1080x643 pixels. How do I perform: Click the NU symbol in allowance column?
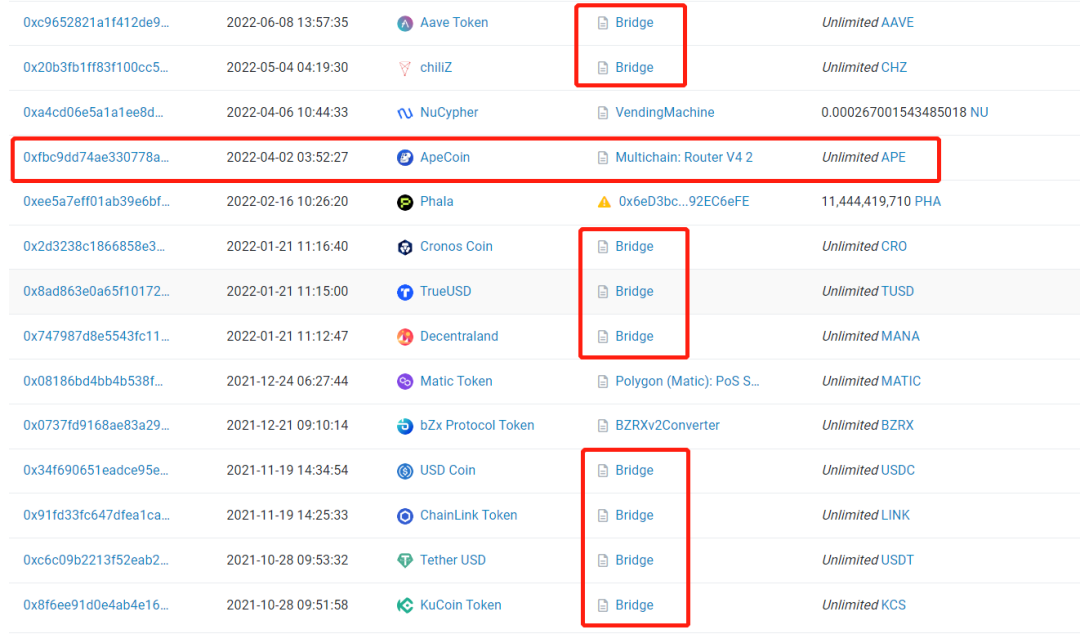pos(979,112)
